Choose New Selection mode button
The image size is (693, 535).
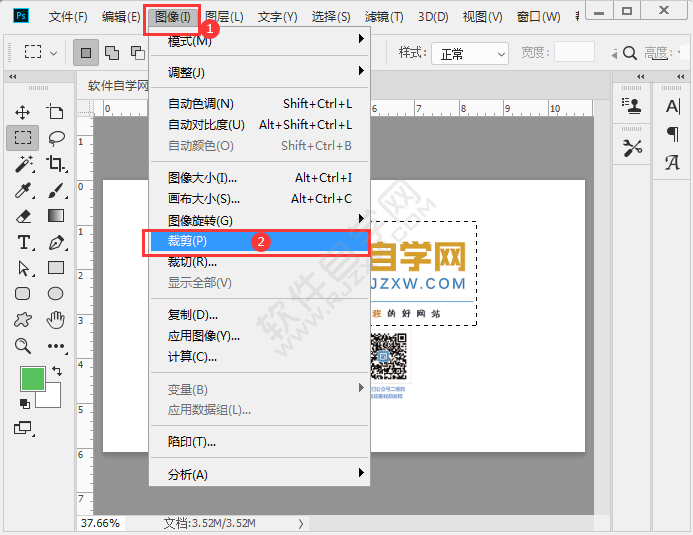coord(86,53)
